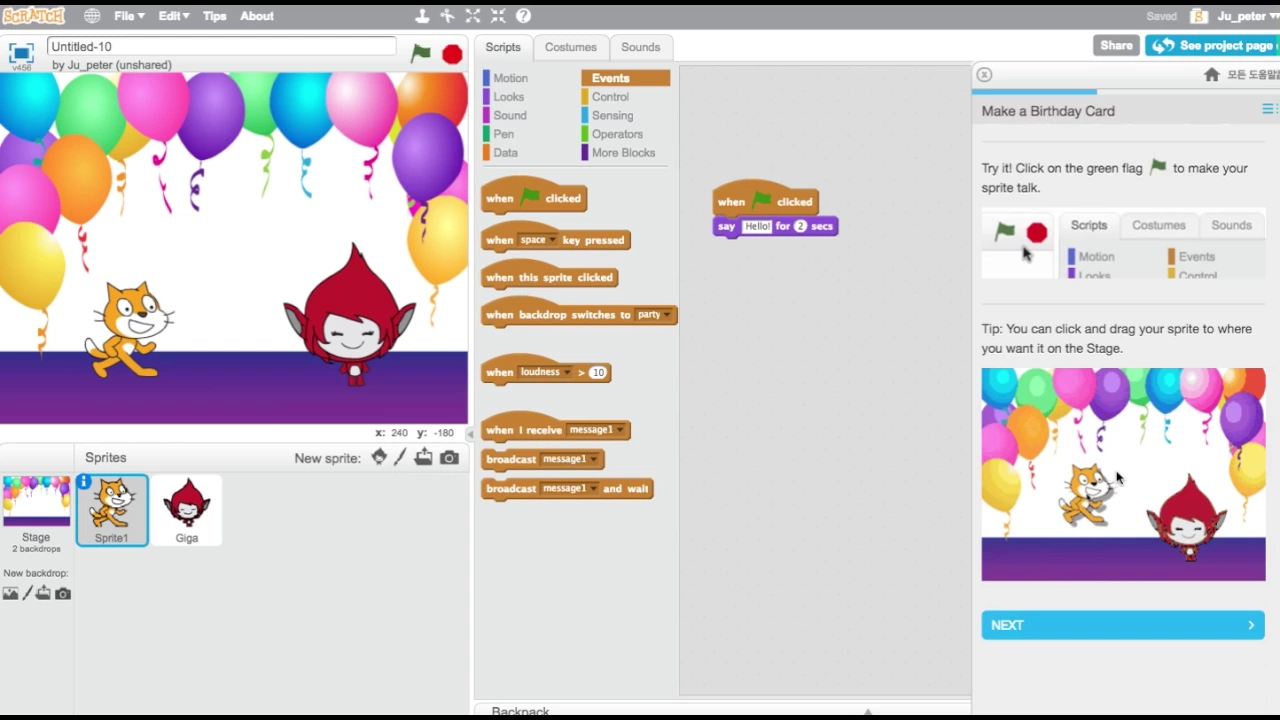
Task: Close the tips panel
Action: click(x=984, y=75)
